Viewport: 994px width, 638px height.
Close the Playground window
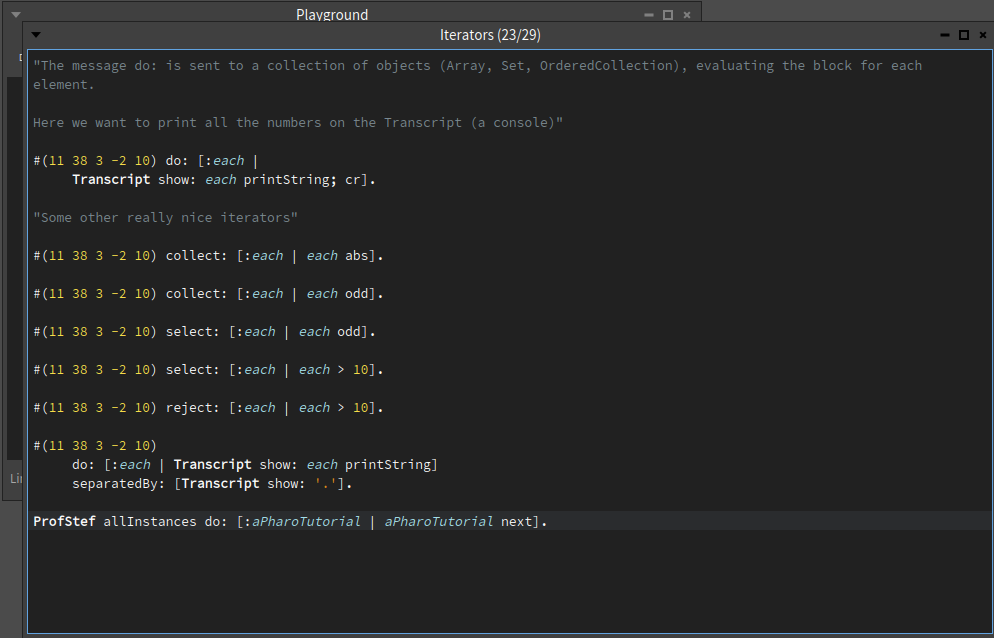(687, 15)
